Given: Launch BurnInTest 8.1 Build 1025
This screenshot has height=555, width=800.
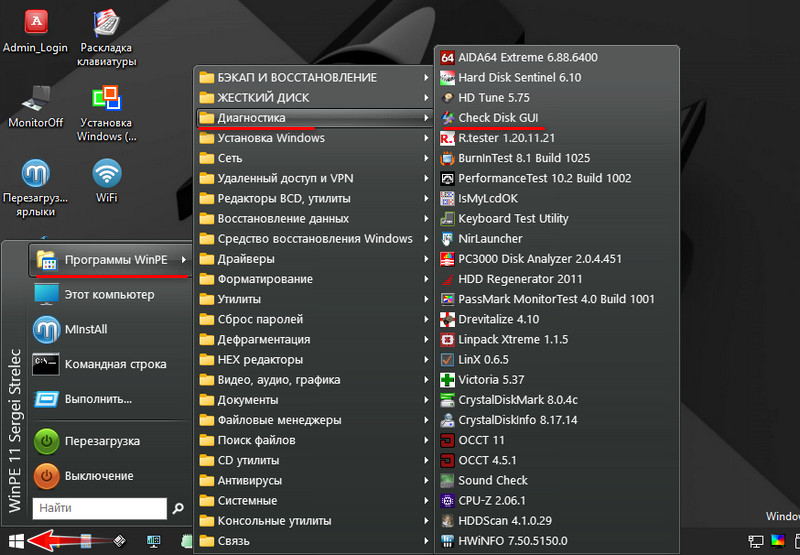Looking at the screenshot, I should (557, 158).
